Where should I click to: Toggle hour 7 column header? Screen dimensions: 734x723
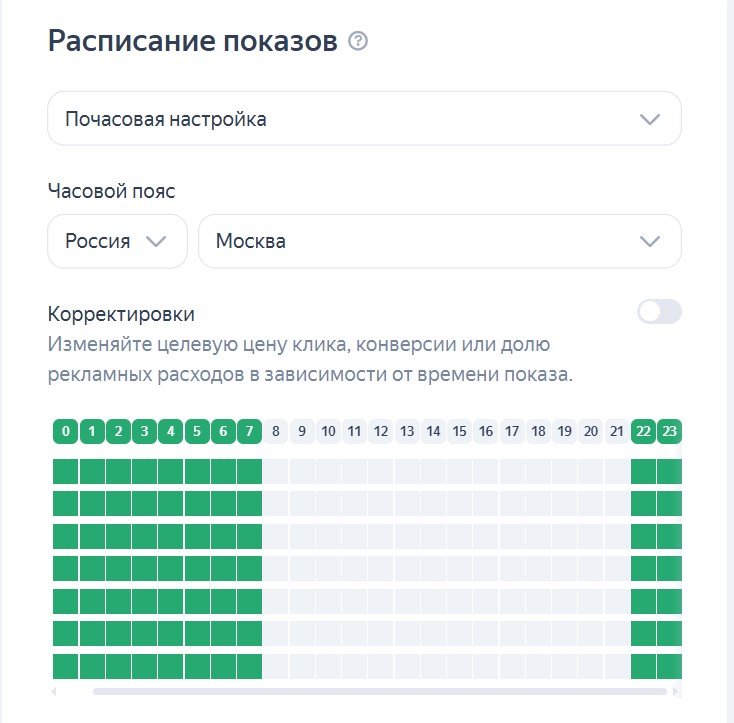(x=249, y=432)
